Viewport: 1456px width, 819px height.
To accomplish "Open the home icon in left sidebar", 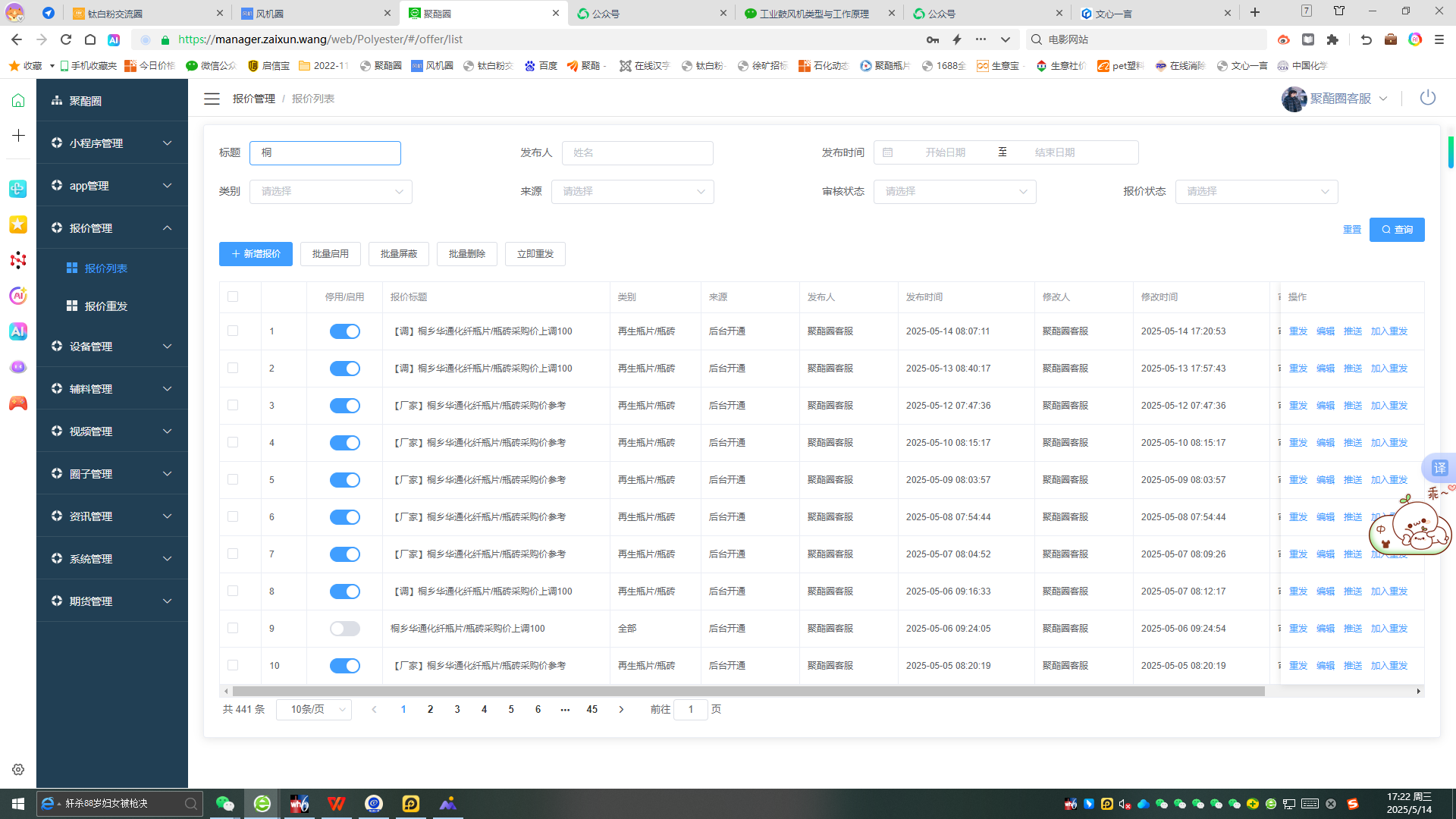I will (18, 100).
